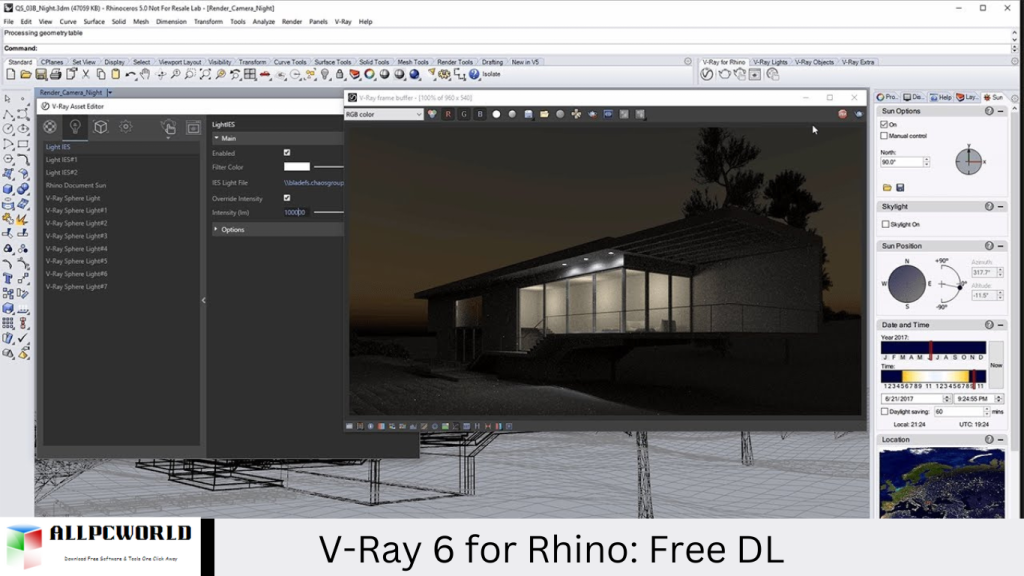Click the Time of day slider bar
This screenshot has width=1024, height=576.
tap(933, 376)
